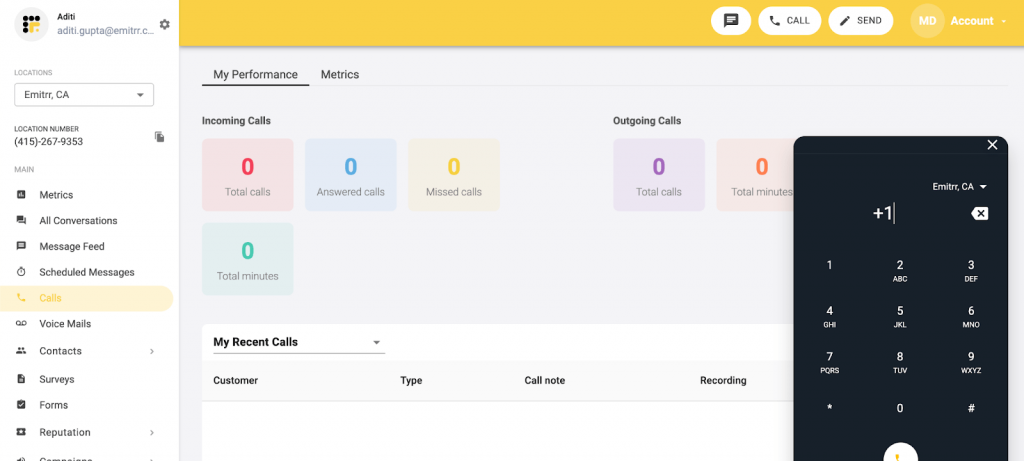Click the SEND button in the header
The width and height of the screenshot is (1024, 461).
[x=860, y=21]
